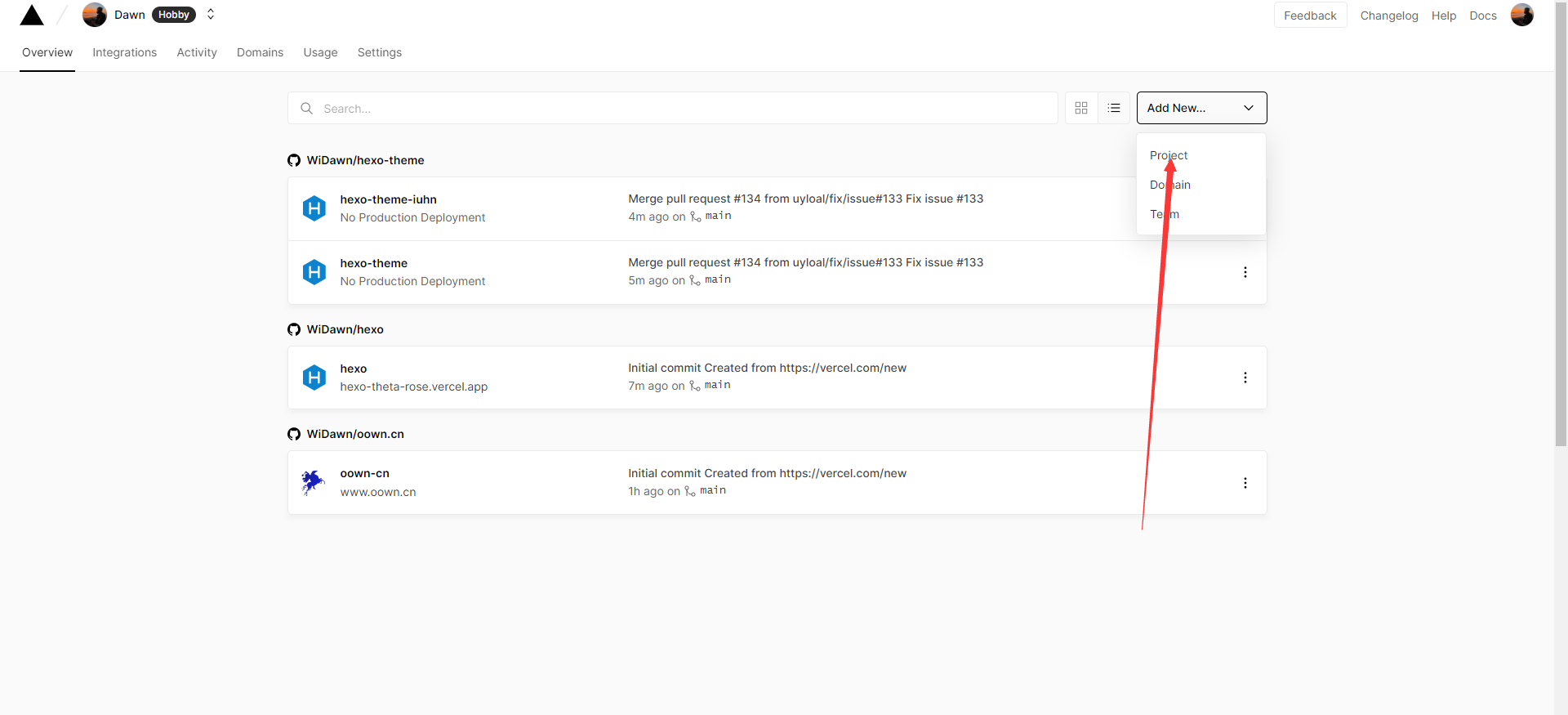Open the hexo-theme-iuhn project
This screenshot has height=715, width=1568.
pos(388,199)
